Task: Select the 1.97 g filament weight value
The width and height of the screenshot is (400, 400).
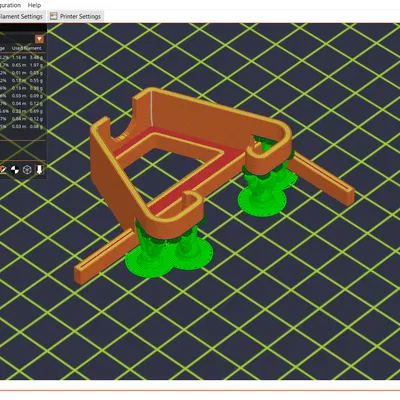Action: click(x=36, y=65)
